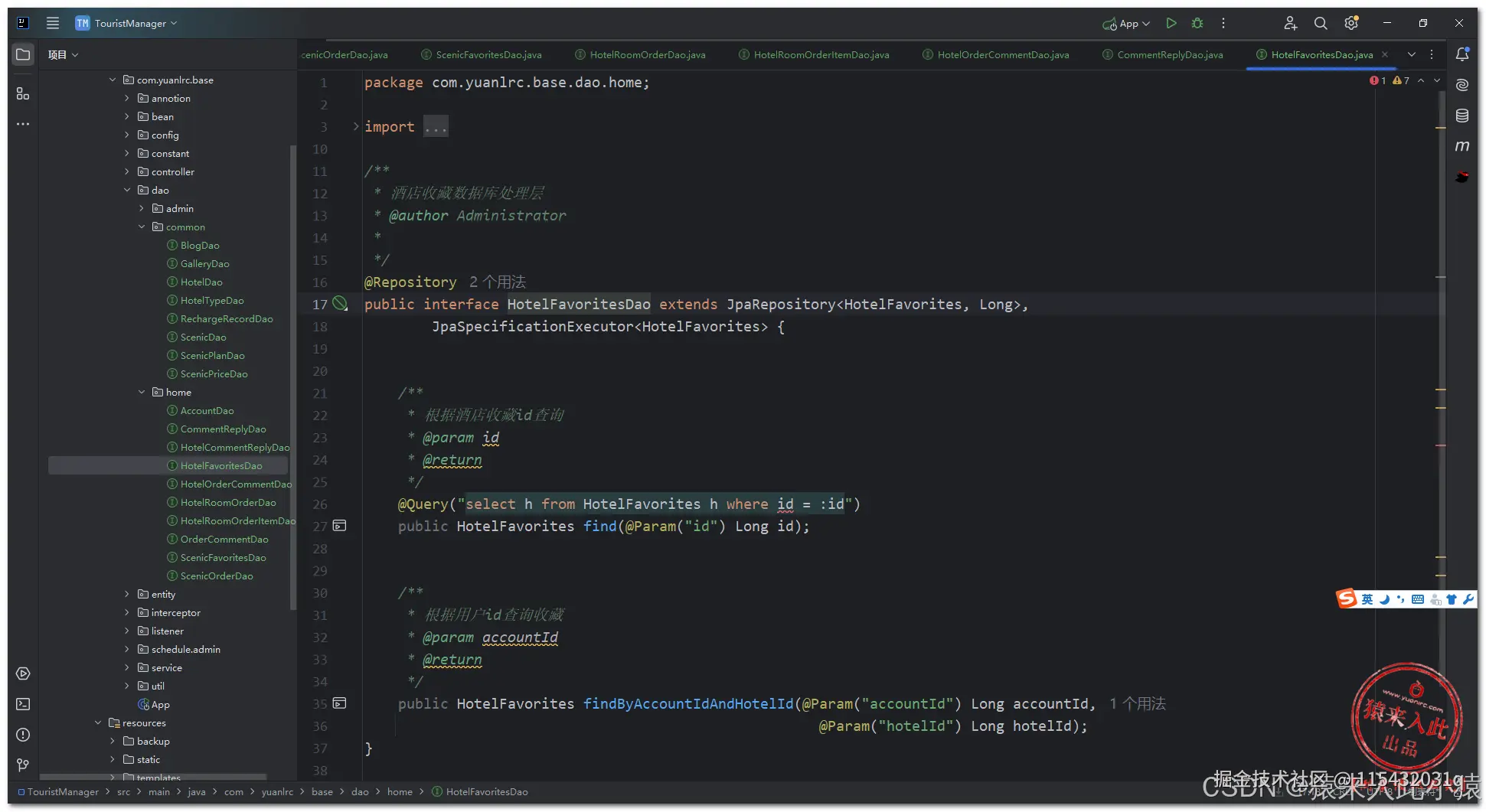The height and width of the screenshot is (812, 1486).
Task: Open the Maven tool window
Action: tap(1462, 146)
